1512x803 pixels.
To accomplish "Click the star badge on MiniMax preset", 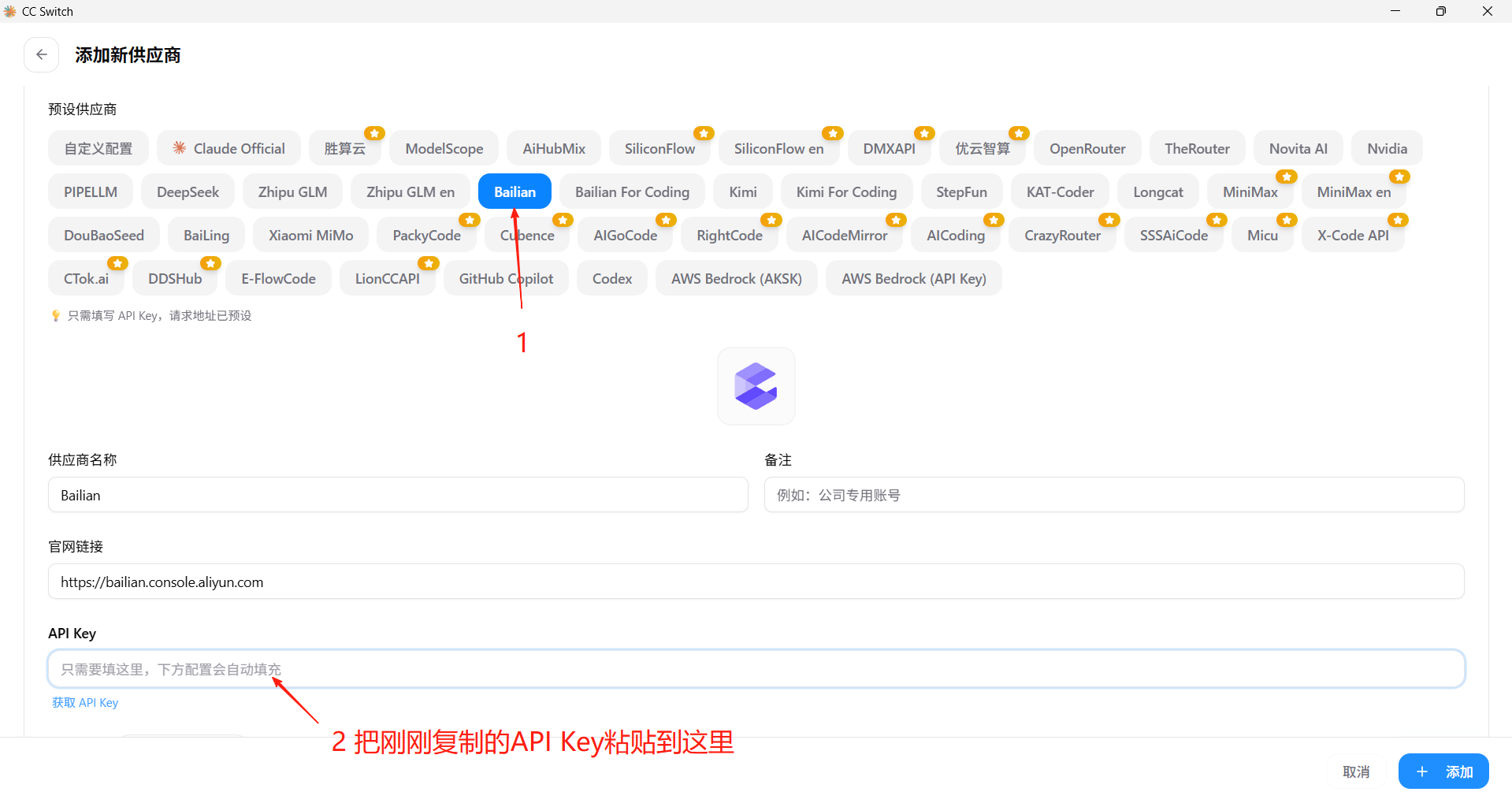I will (1286, 177).
